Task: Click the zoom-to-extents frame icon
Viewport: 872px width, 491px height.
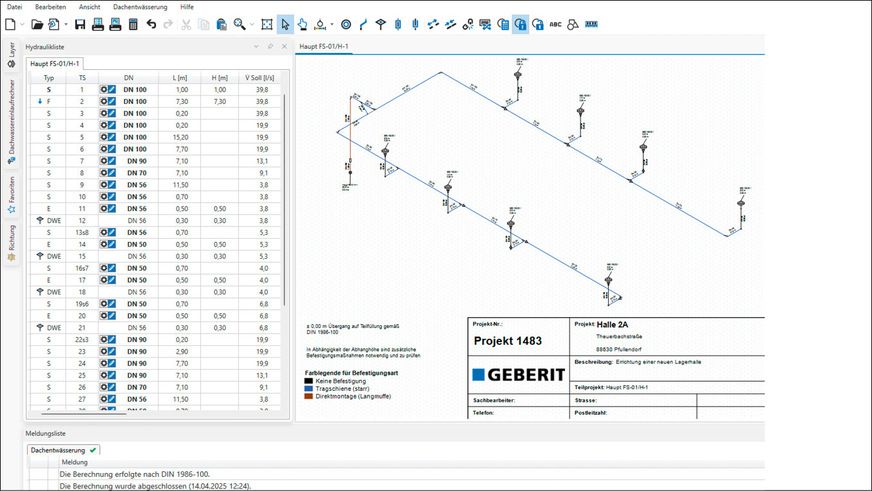Action: 267,23
